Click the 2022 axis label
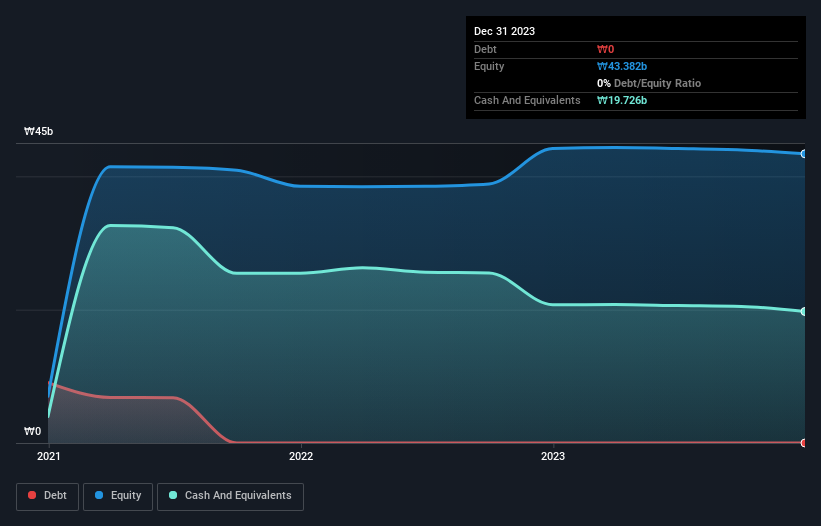The image size is (821, 526). (301, 456)
